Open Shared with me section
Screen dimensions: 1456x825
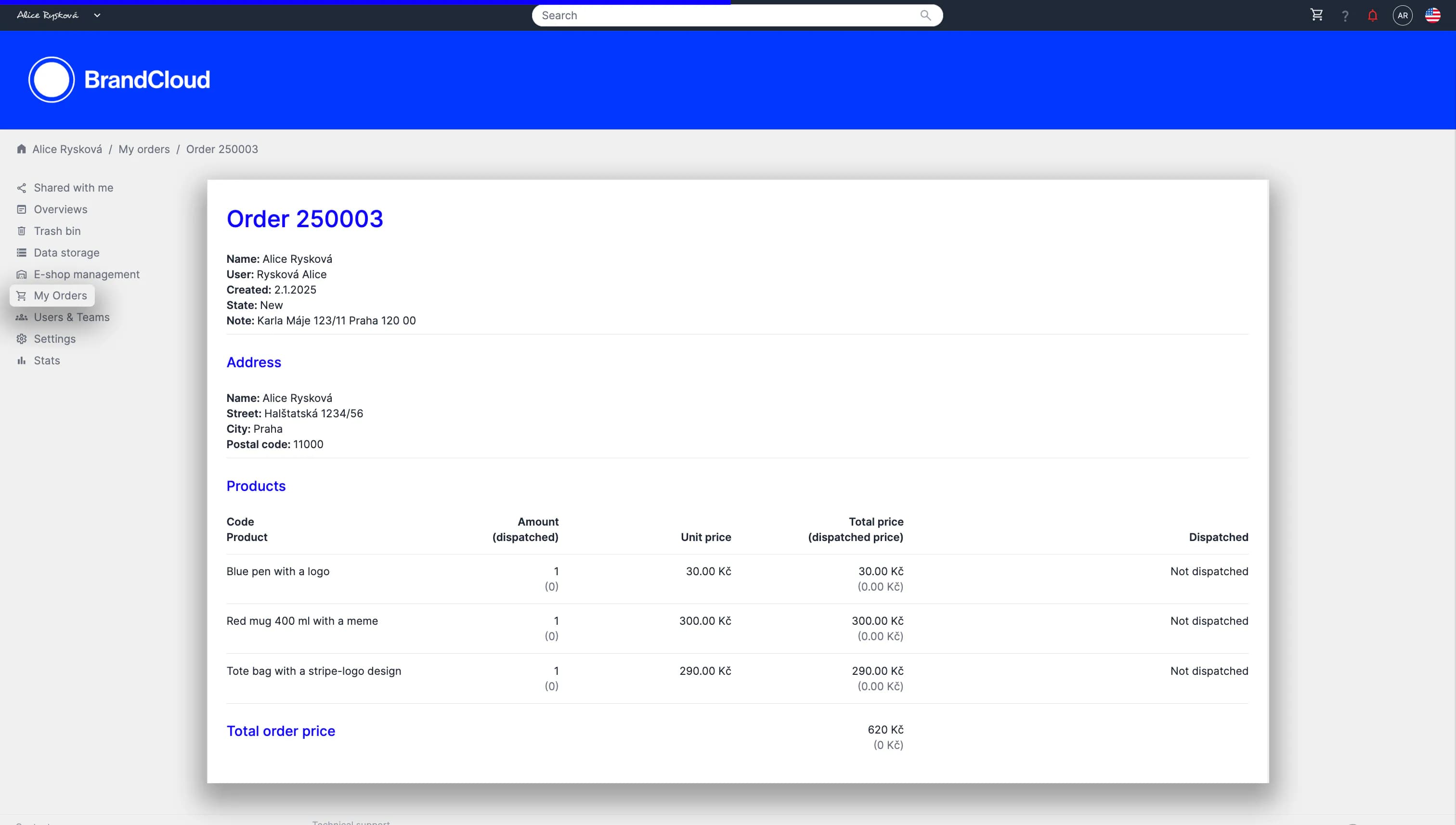[x=73, y=188]
